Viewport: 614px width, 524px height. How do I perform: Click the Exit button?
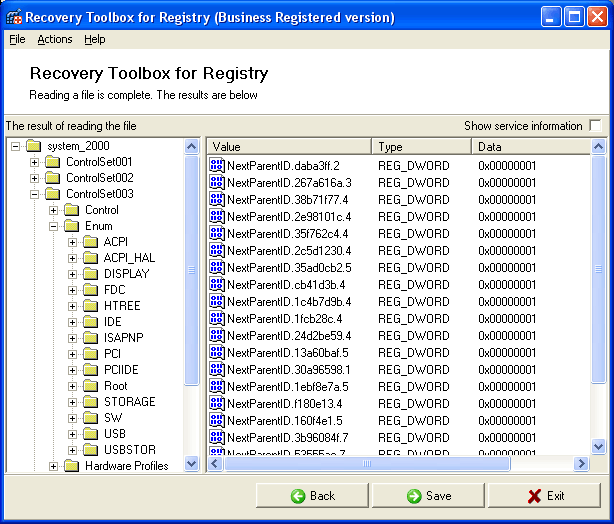pyautogui.click(x=545, y=496)
